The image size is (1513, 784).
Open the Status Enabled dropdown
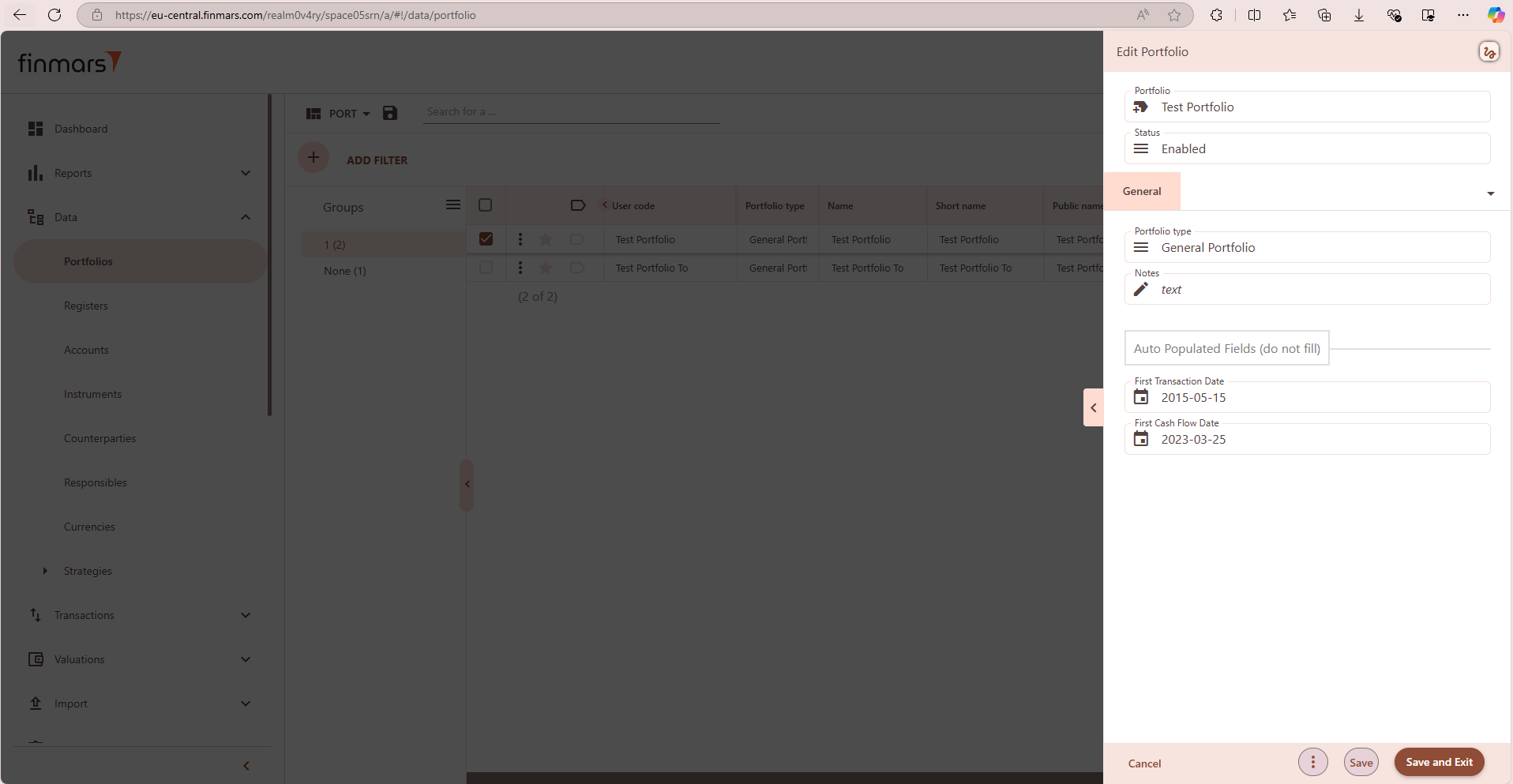(1307, 149)
